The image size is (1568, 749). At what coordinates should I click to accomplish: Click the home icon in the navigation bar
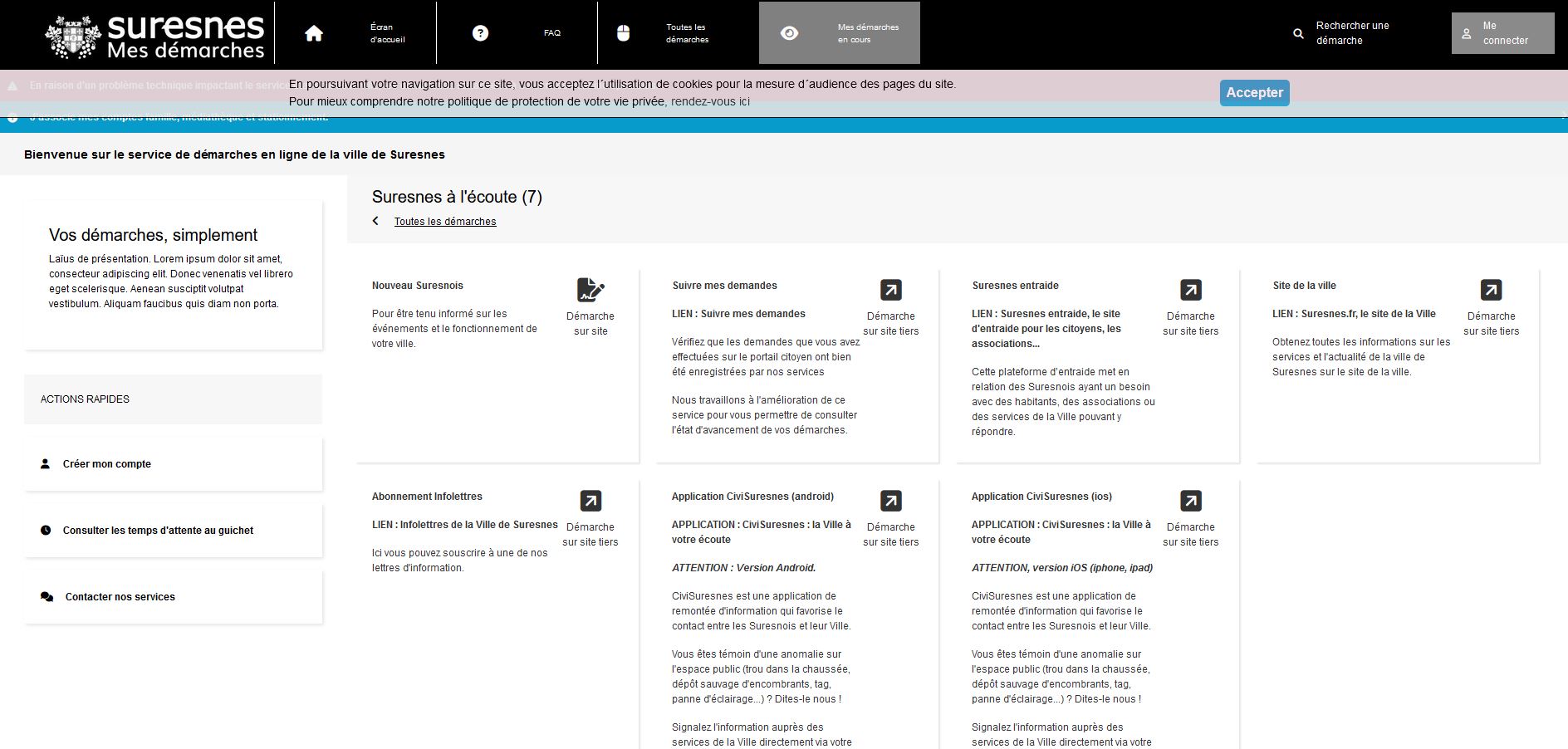[313, 32]
